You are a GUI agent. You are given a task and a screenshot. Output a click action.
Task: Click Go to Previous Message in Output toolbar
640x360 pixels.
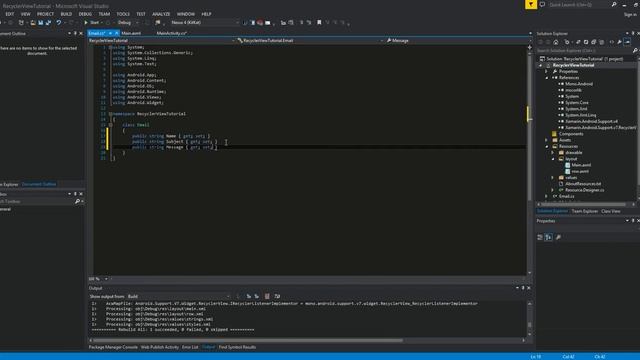point(249,296)
